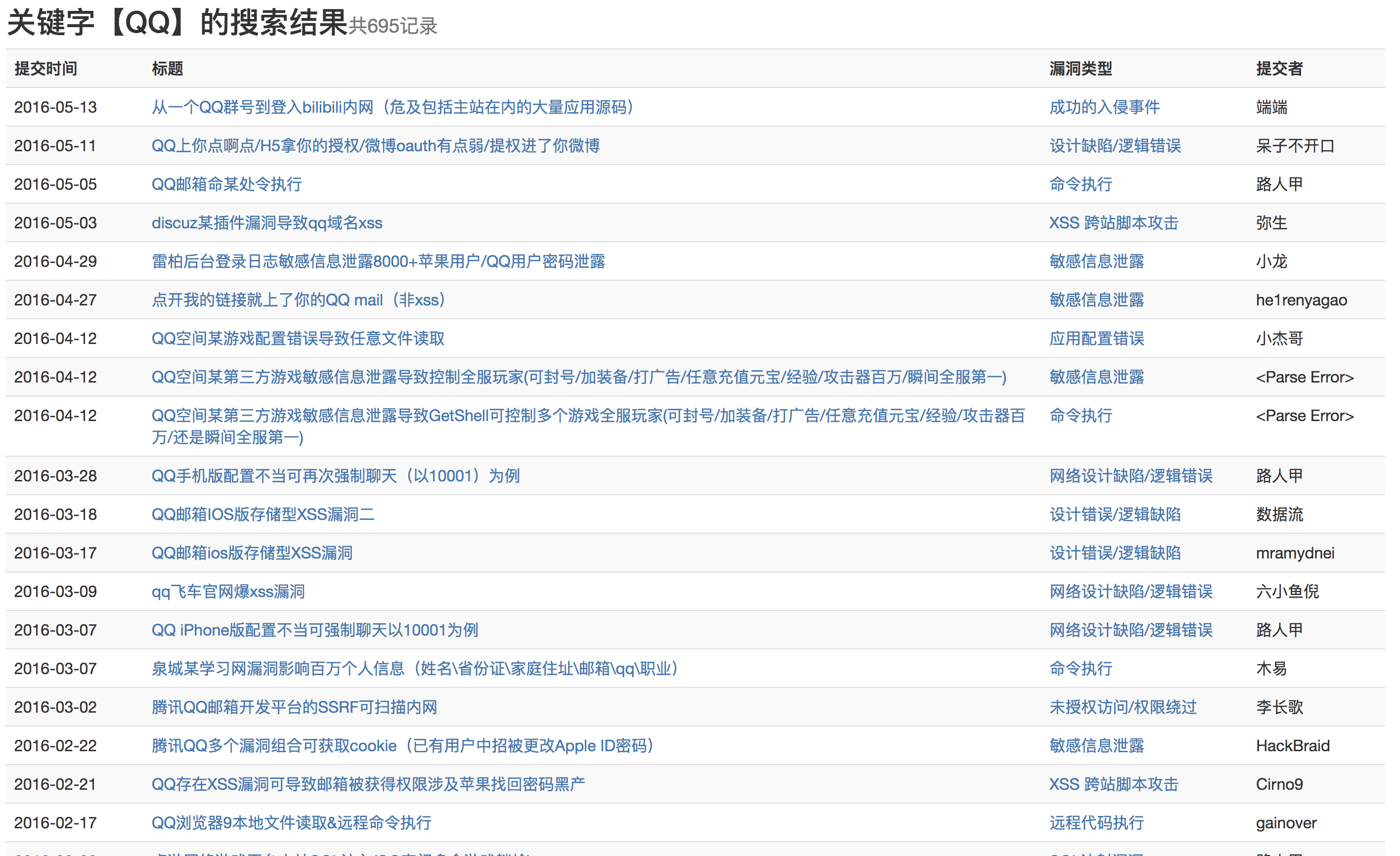Open the QQ mail（非xss）report link
Viewport: 1400px width, 856px height.
coord(298,300)
